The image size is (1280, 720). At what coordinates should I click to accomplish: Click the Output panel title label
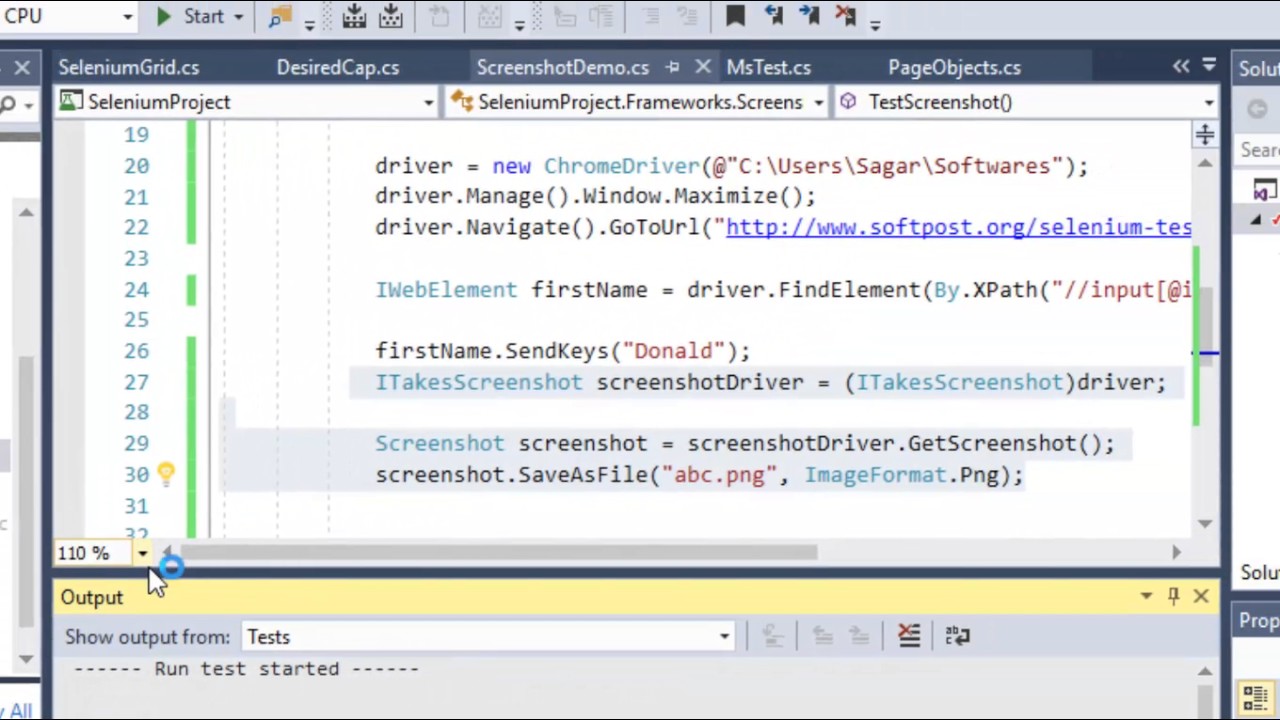click(x=91, y=597)
